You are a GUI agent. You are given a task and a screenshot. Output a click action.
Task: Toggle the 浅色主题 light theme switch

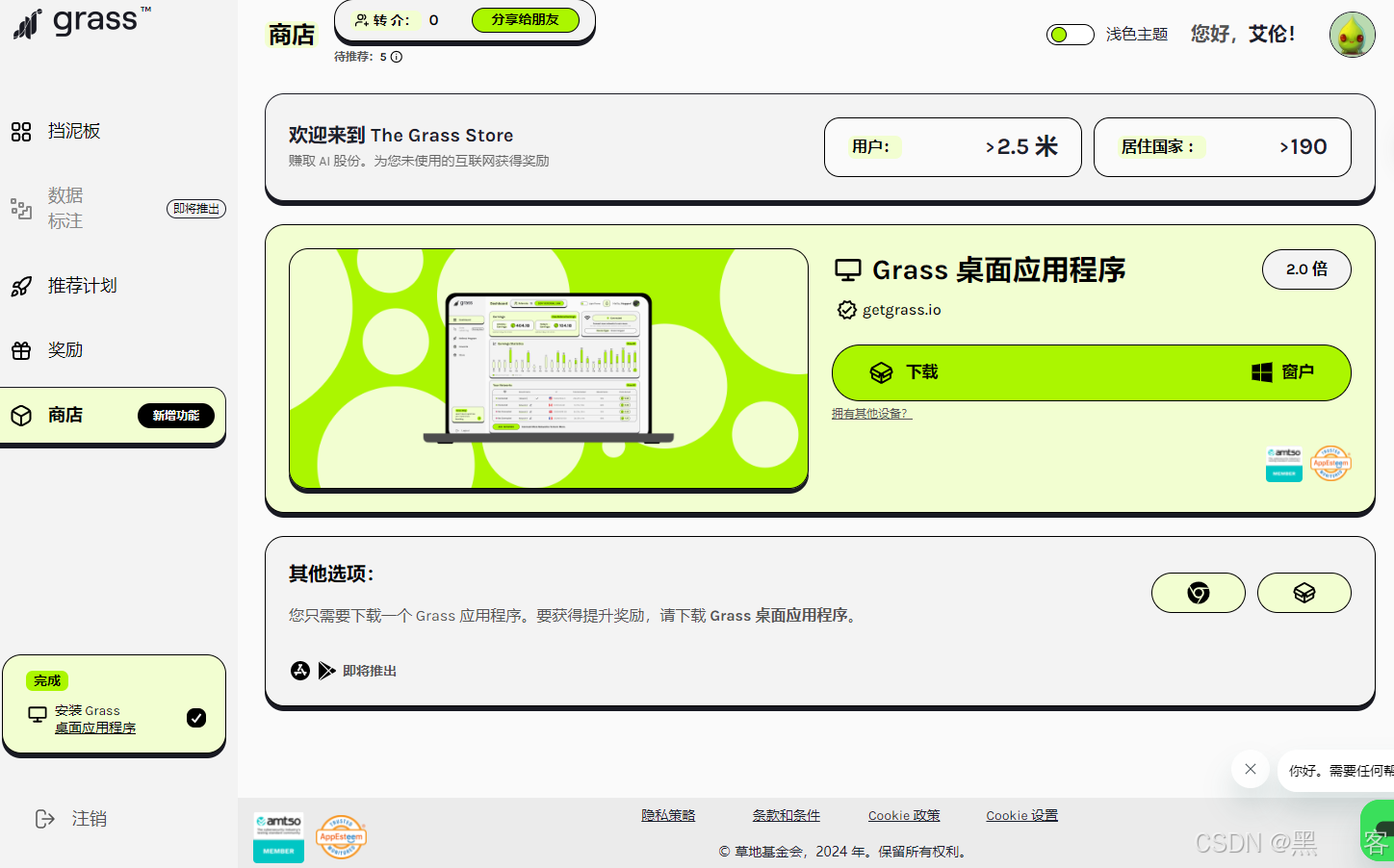pos(1071,35)
